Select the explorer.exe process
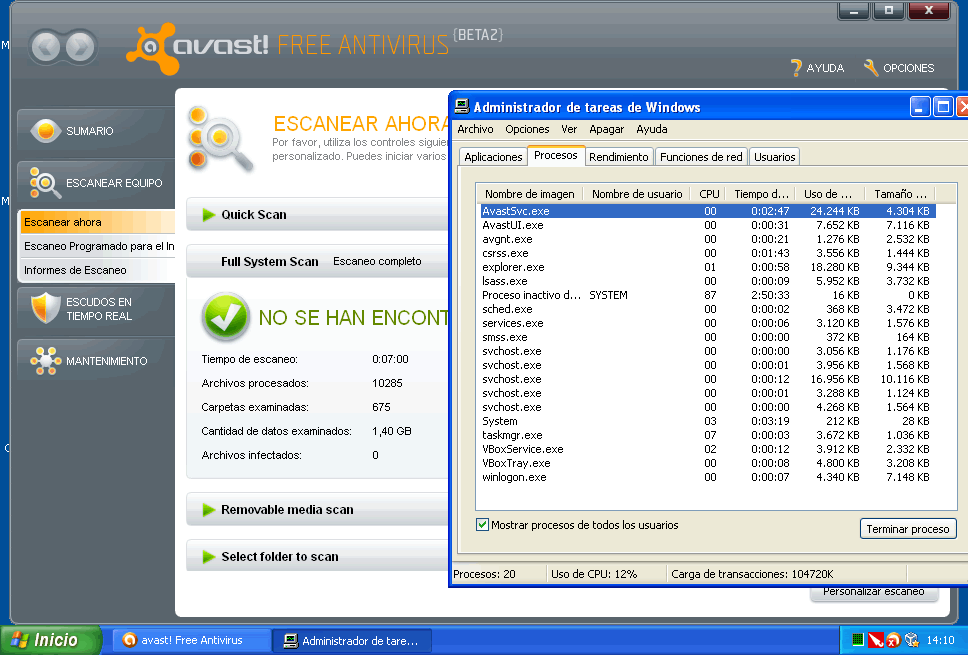 [708, 267]
